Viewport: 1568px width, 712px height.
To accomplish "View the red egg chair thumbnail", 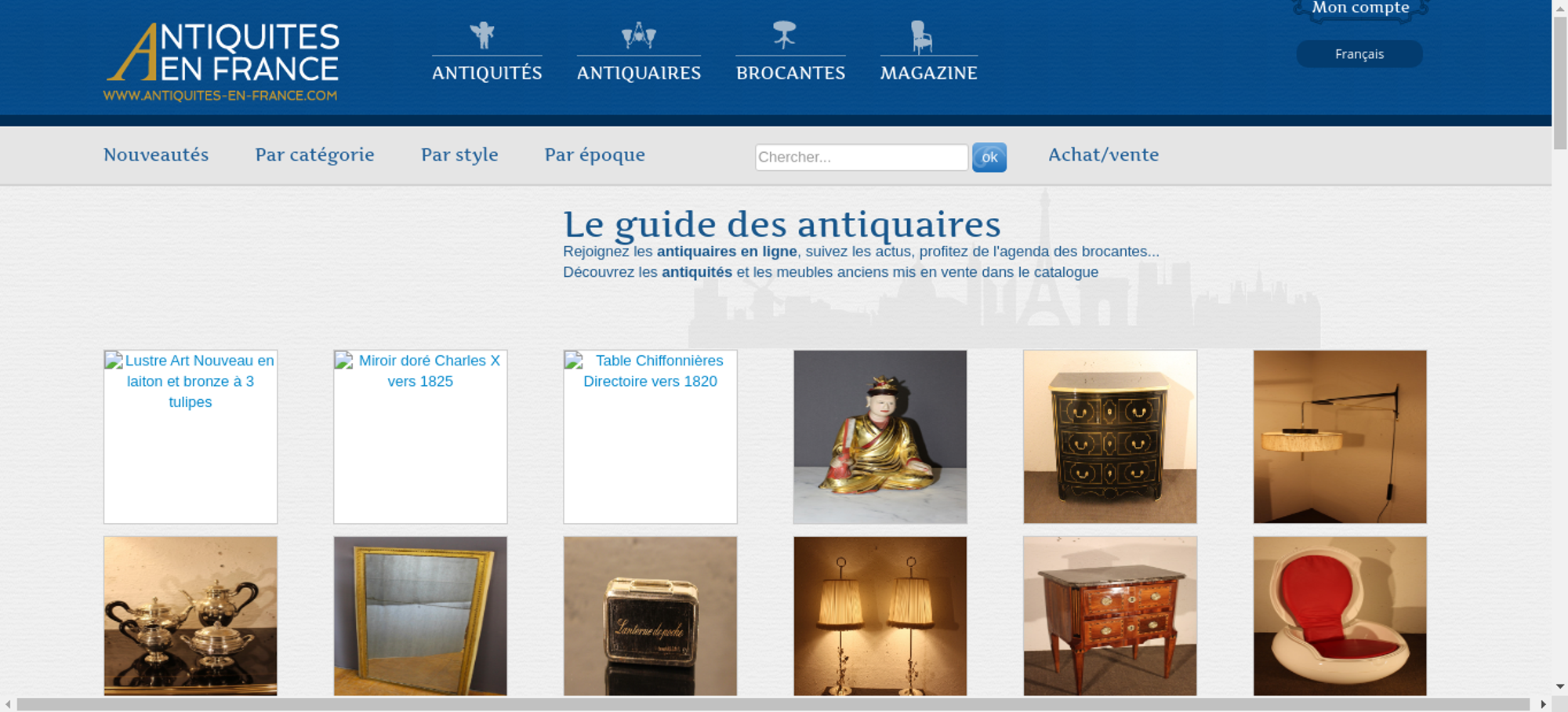I will point(1339,616).
